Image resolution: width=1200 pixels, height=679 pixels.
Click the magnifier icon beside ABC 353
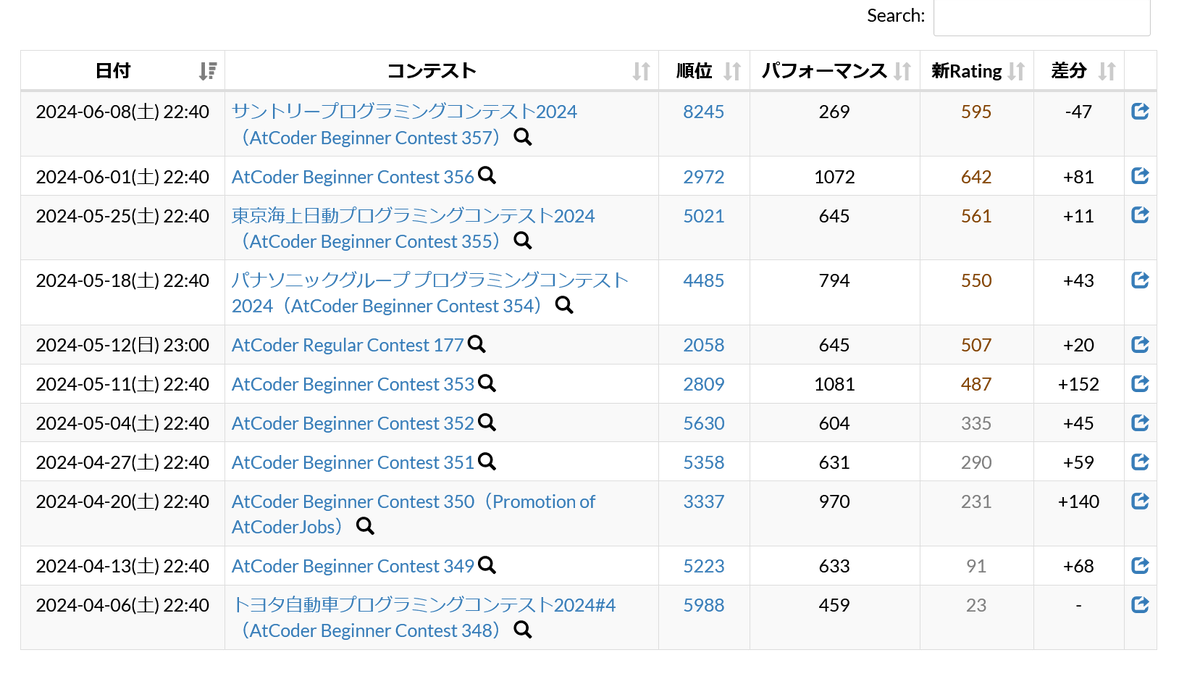(487, 383)
